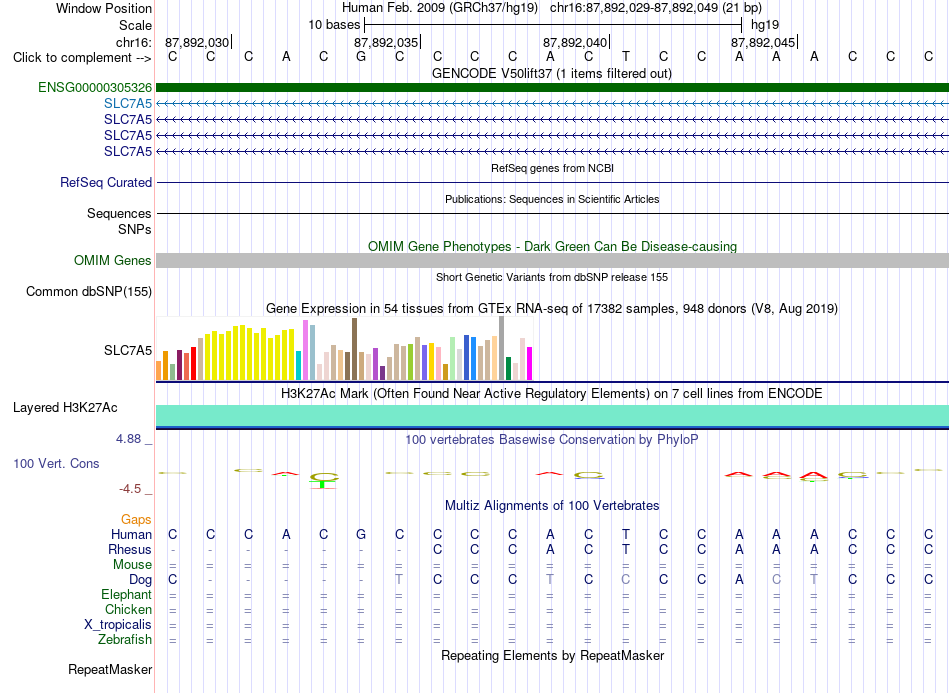Click the Basewise Conservation by PhyloP title
Screen dimensions: 950x693
[x=552, y=439]
